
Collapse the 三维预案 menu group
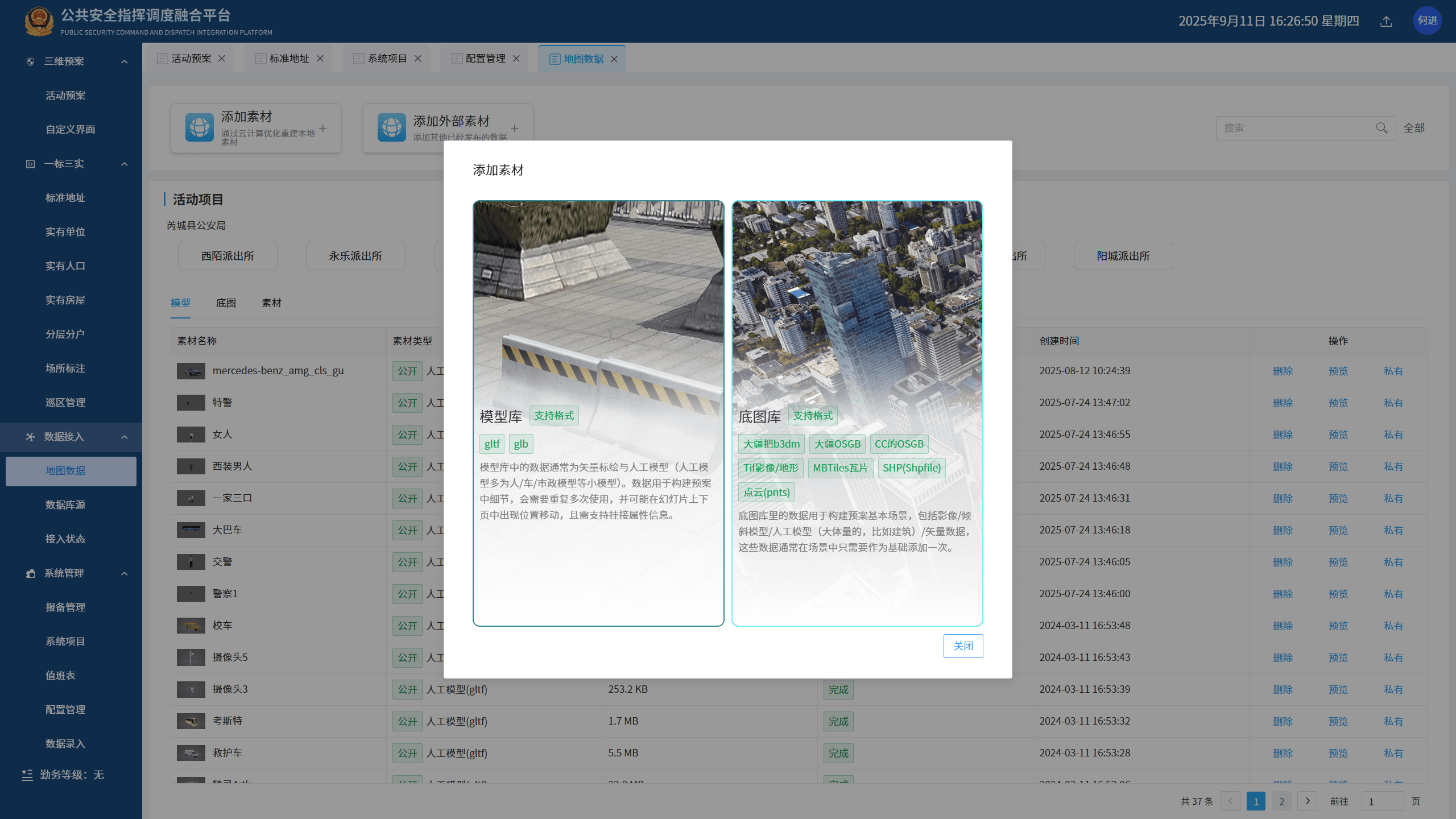(124, 61)
